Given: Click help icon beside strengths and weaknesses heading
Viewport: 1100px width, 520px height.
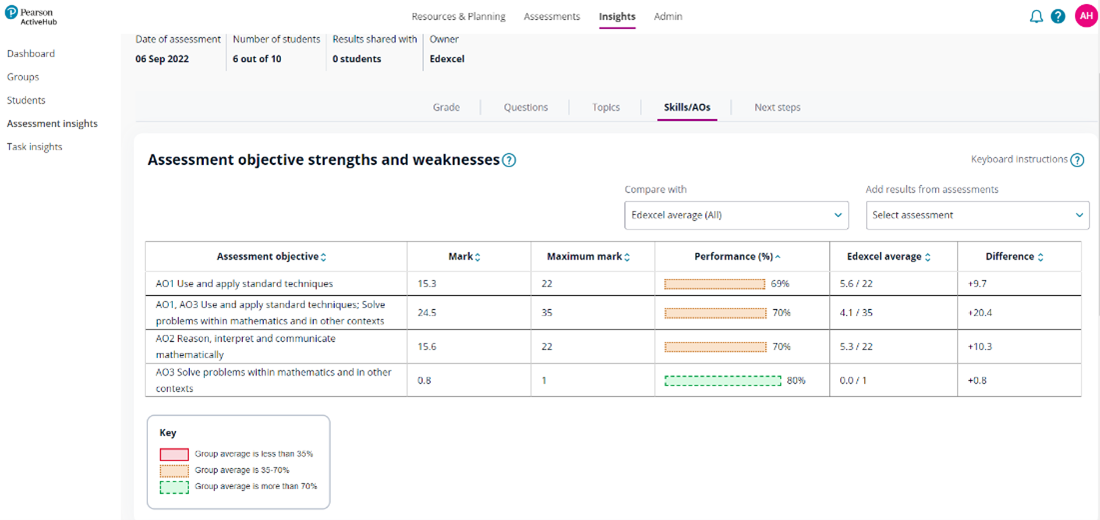Looking at the screenshot, I should (x=509, y=160).
